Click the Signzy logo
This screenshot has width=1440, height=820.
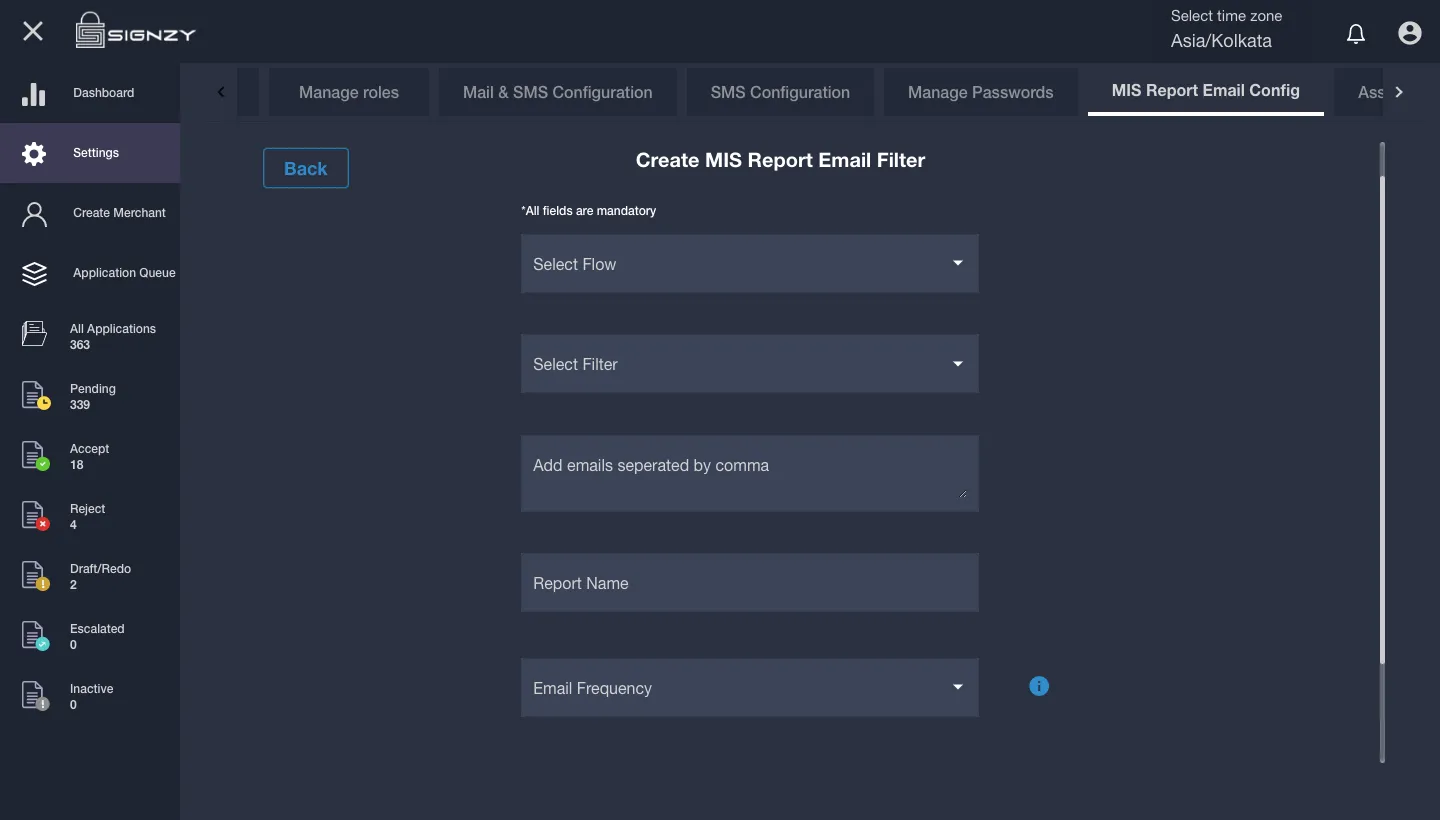(x=135, y=31)
